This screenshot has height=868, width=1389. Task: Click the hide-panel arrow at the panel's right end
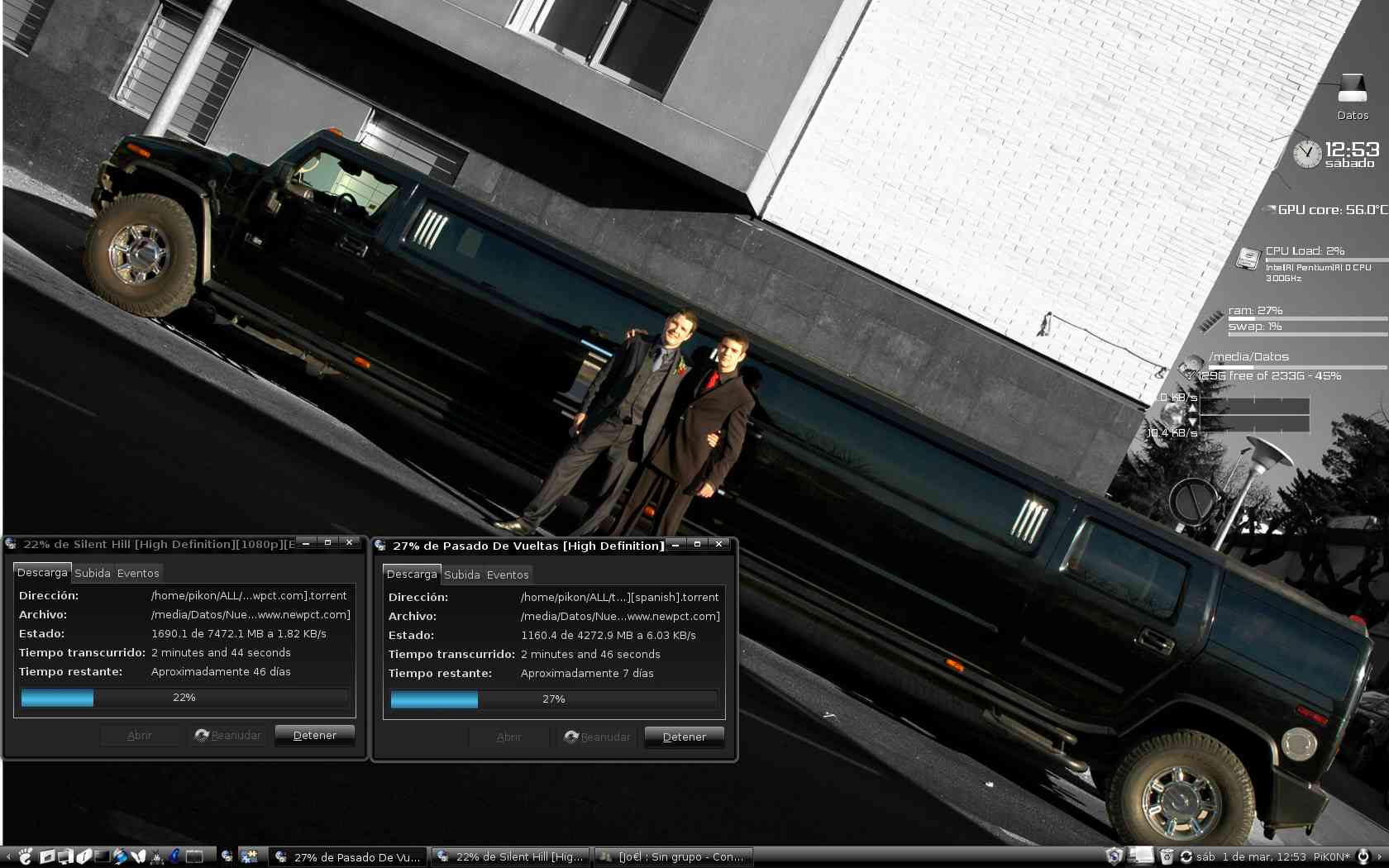(1381, 856)
